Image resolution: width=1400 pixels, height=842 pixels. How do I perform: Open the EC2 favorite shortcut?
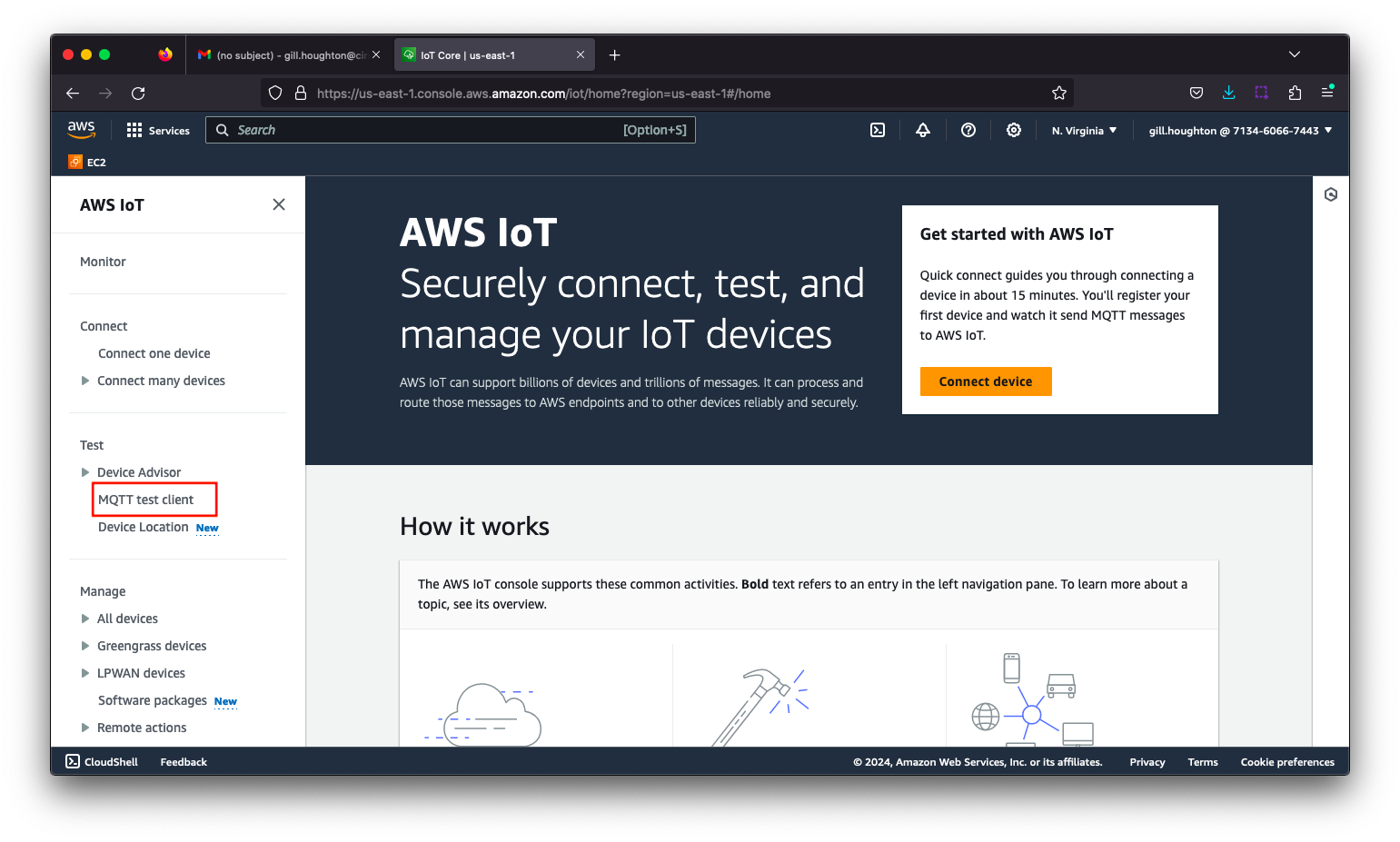click(x=88, y=162)
